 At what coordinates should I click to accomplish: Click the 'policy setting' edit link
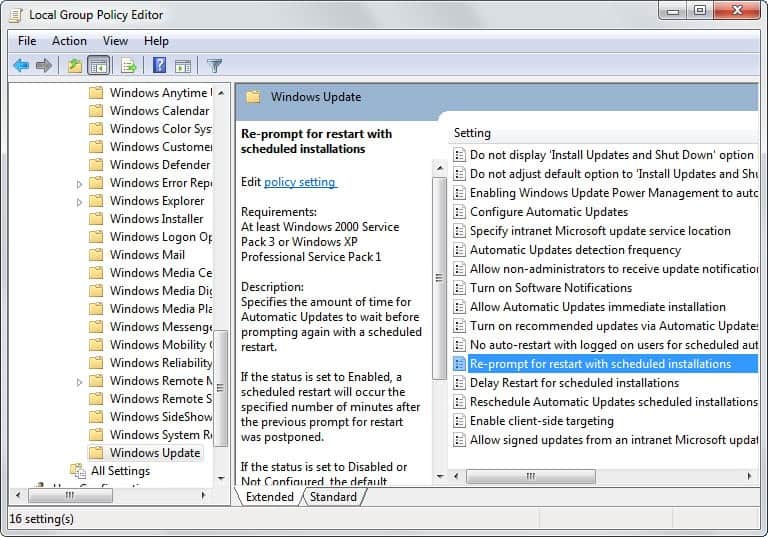300,182
